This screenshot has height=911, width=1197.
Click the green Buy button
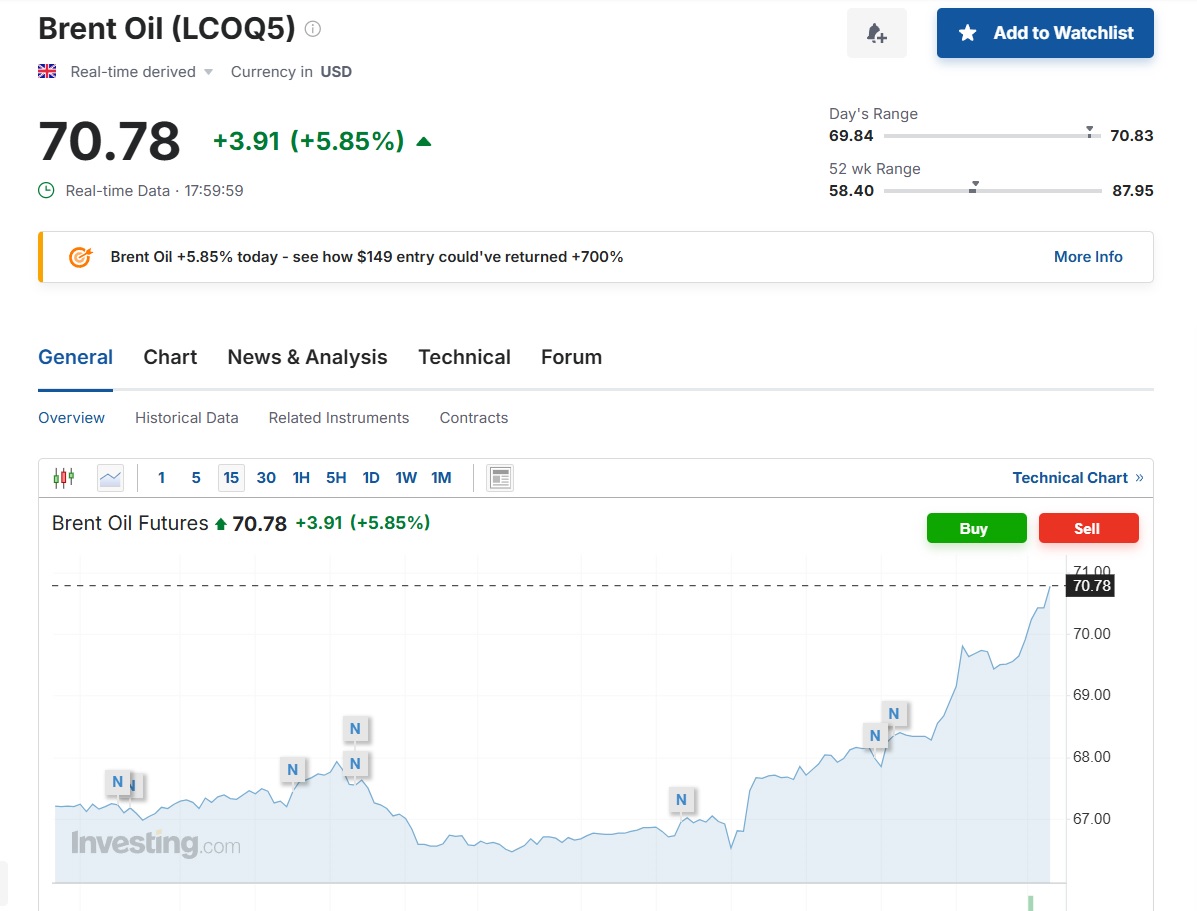point(976,528)
